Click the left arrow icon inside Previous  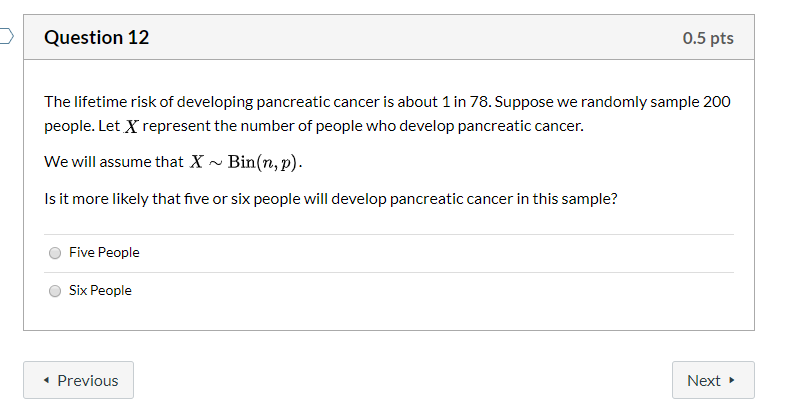click(47, 380)
